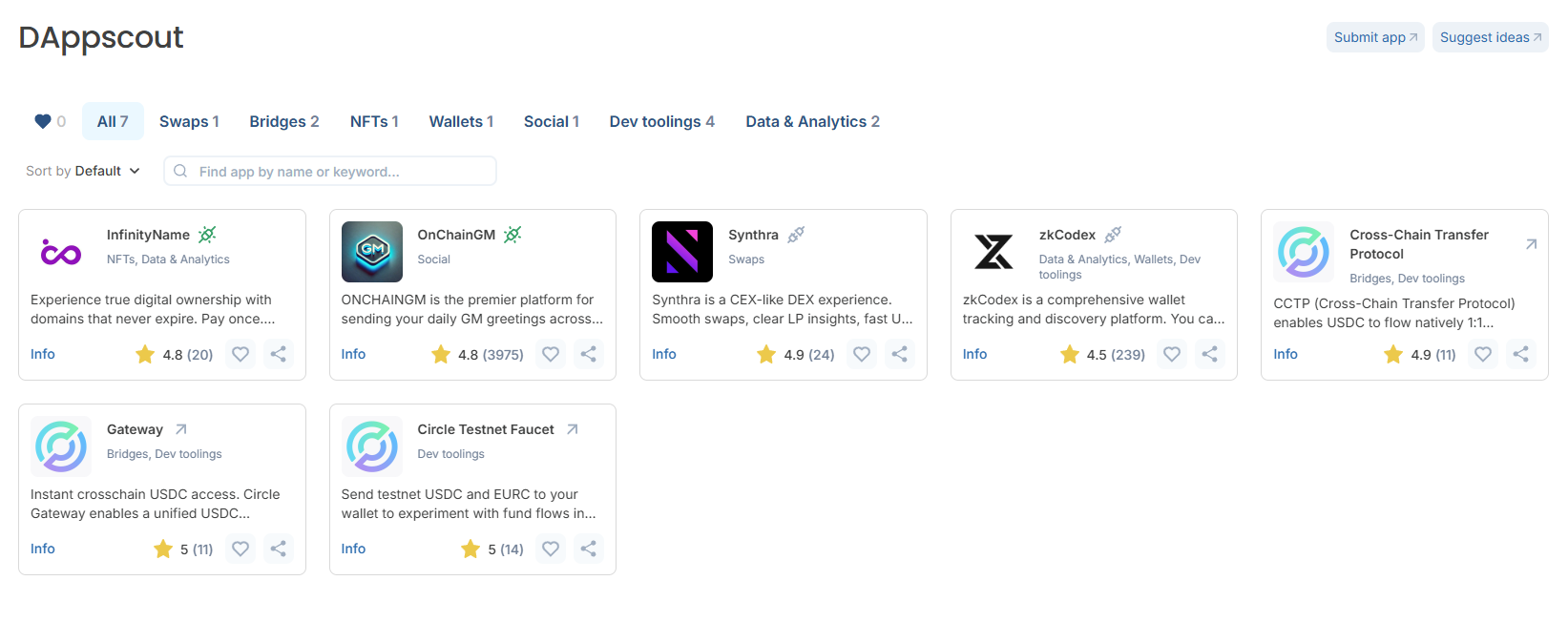The width and height of the screenshot is (1568, 643).
Task: Select the Bridges category tab
Action: click(283, 121)
